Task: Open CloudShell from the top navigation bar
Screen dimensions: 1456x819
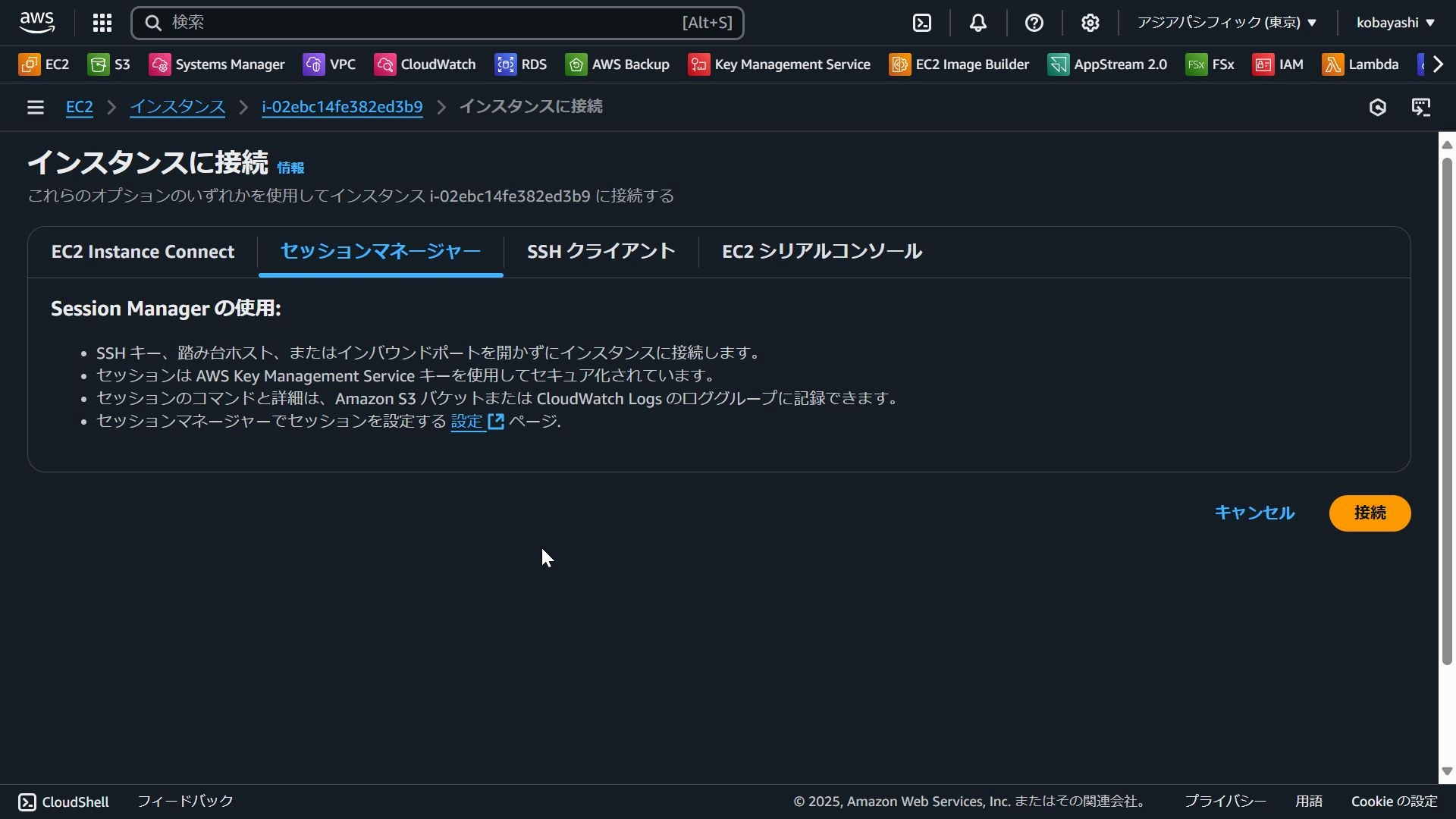Action: (x=922, y=23)
